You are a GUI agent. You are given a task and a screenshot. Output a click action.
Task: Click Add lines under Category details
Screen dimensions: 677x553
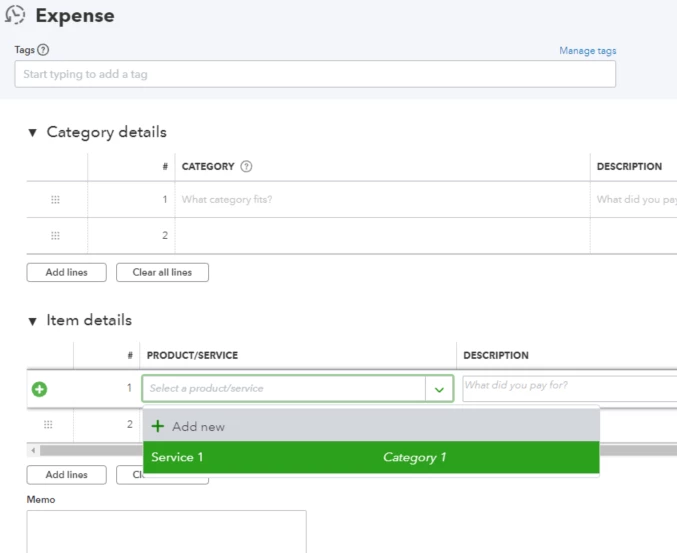tap(66, 272)
